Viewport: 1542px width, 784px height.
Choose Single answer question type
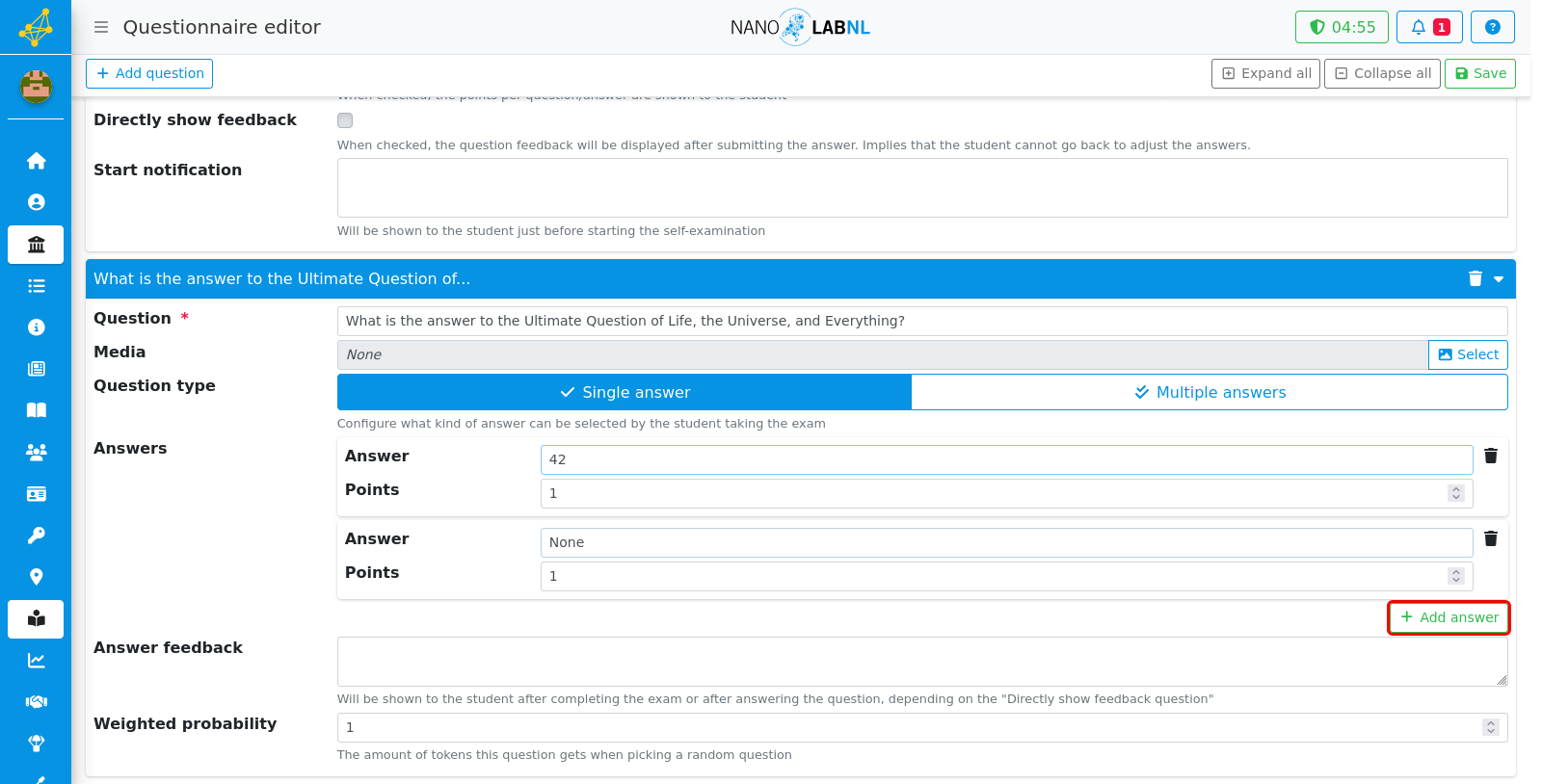point(625,392)
